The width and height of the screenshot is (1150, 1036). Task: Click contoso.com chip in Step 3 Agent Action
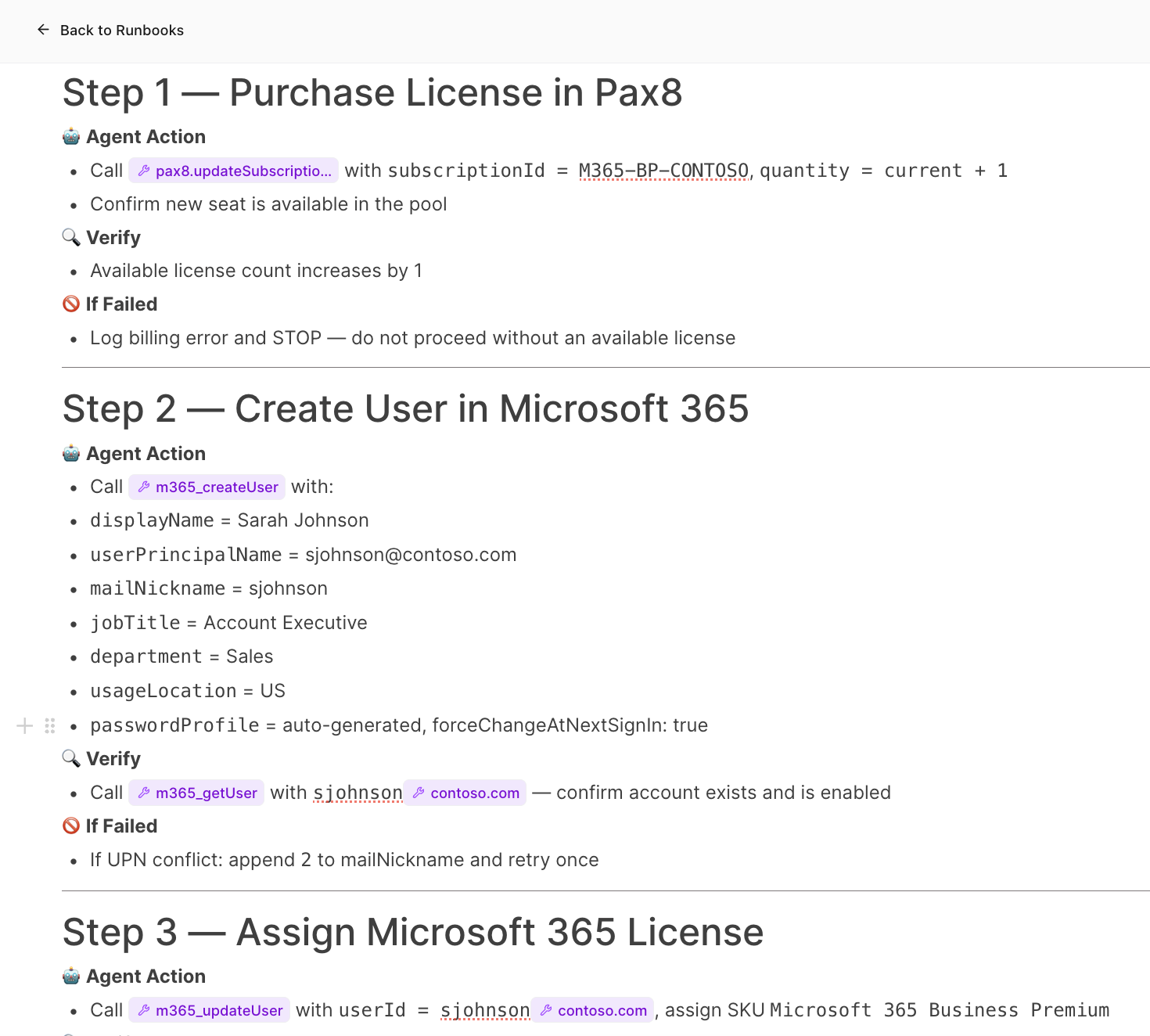pos(592,1010)
